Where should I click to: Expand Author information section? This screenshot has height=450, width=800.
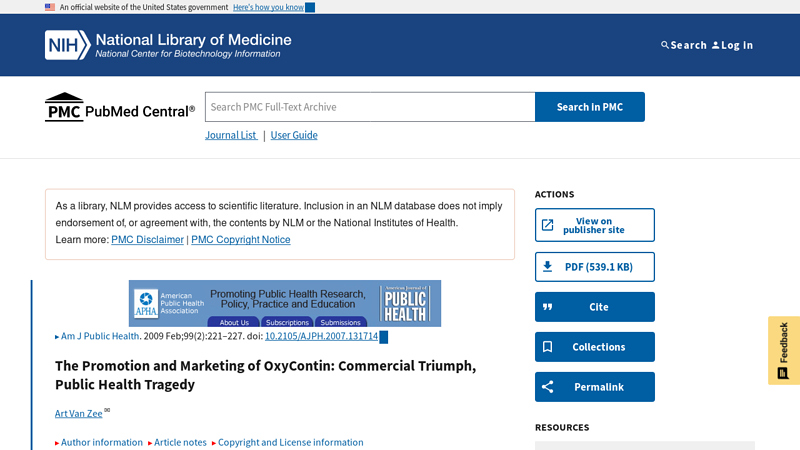[x=99, y=442]
